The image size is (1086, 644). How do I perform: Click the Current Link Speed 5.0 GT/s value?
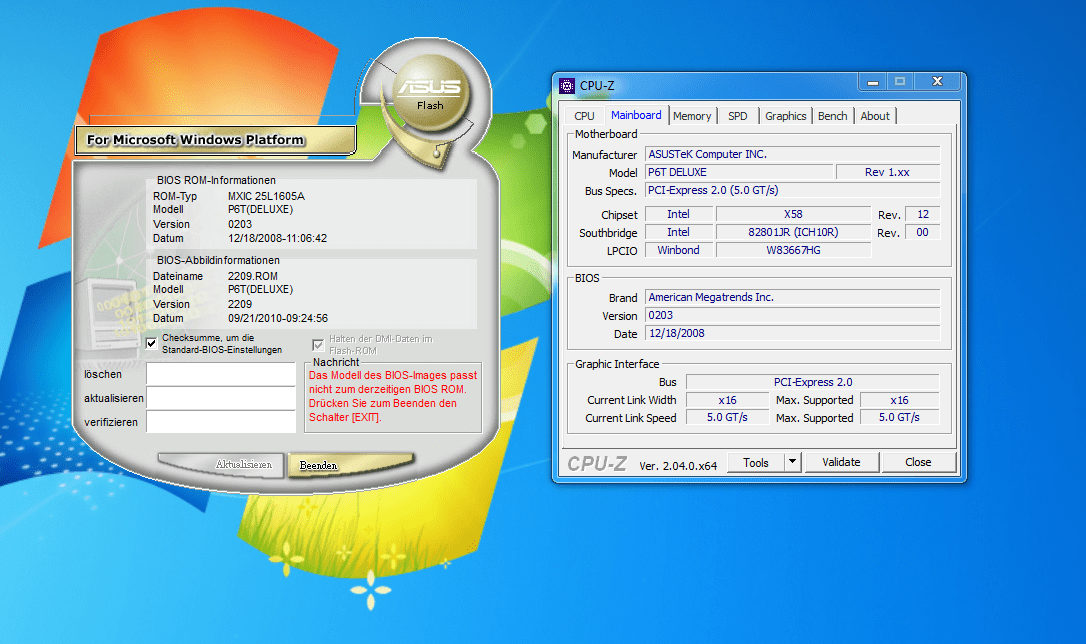[727, 418]
